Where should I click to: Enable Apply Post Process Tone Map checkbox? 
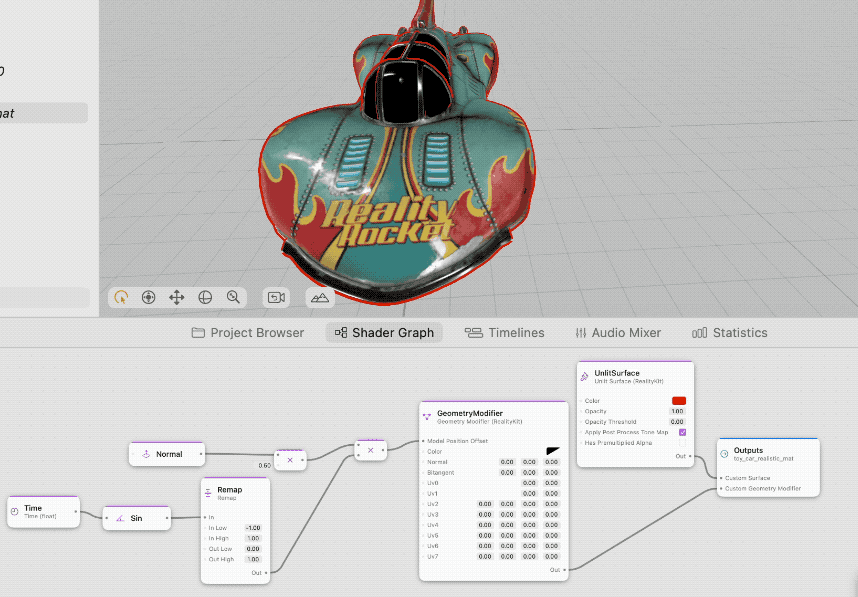682,432
